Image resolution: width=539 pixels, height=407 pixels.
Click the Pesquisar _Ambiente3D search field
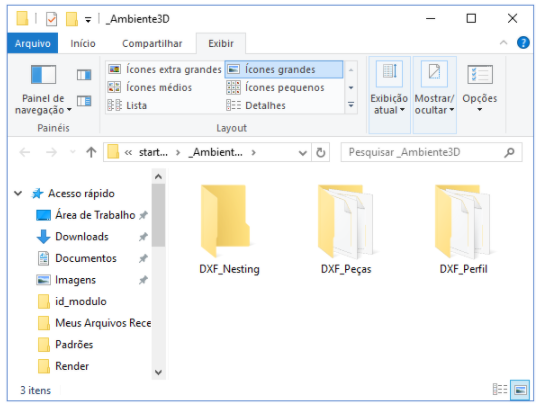pos(431,152)
